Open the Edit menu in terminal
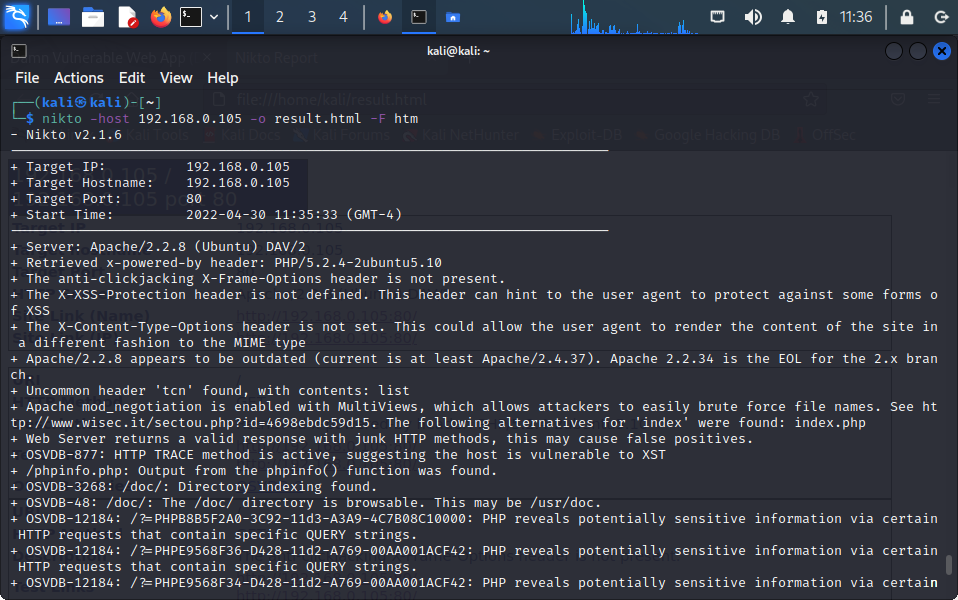This screenshot has width=958, height=600. pyautogui.click(x=132, y=78)
